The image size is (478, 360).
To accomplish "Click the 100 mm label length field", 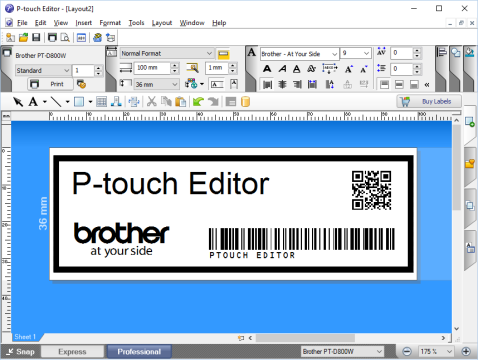I will [x=153, y=68].
